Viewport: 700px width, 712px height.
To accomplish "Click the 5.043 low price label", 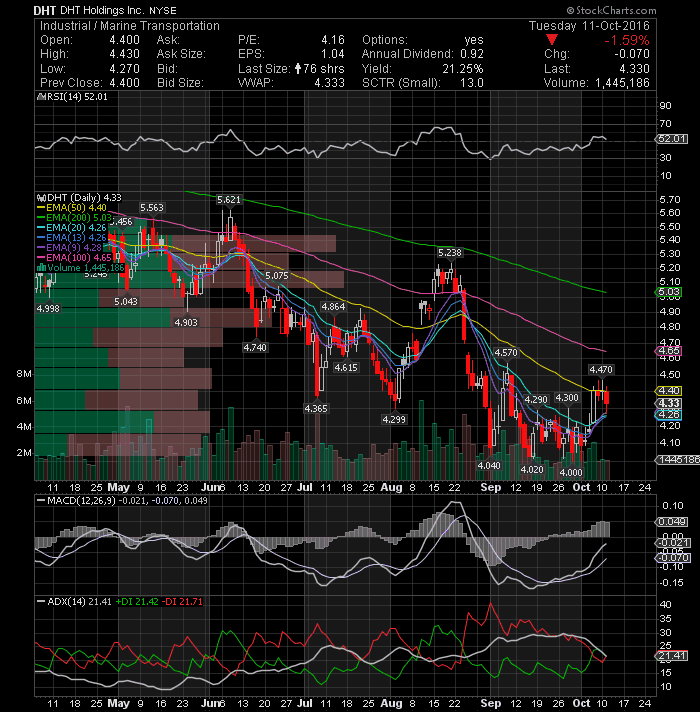I will click(x=126, y=302).
